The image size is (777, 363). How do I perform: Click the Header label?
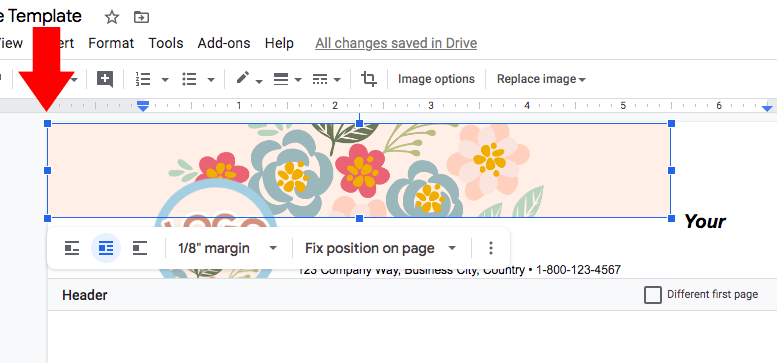pos(85,296)
